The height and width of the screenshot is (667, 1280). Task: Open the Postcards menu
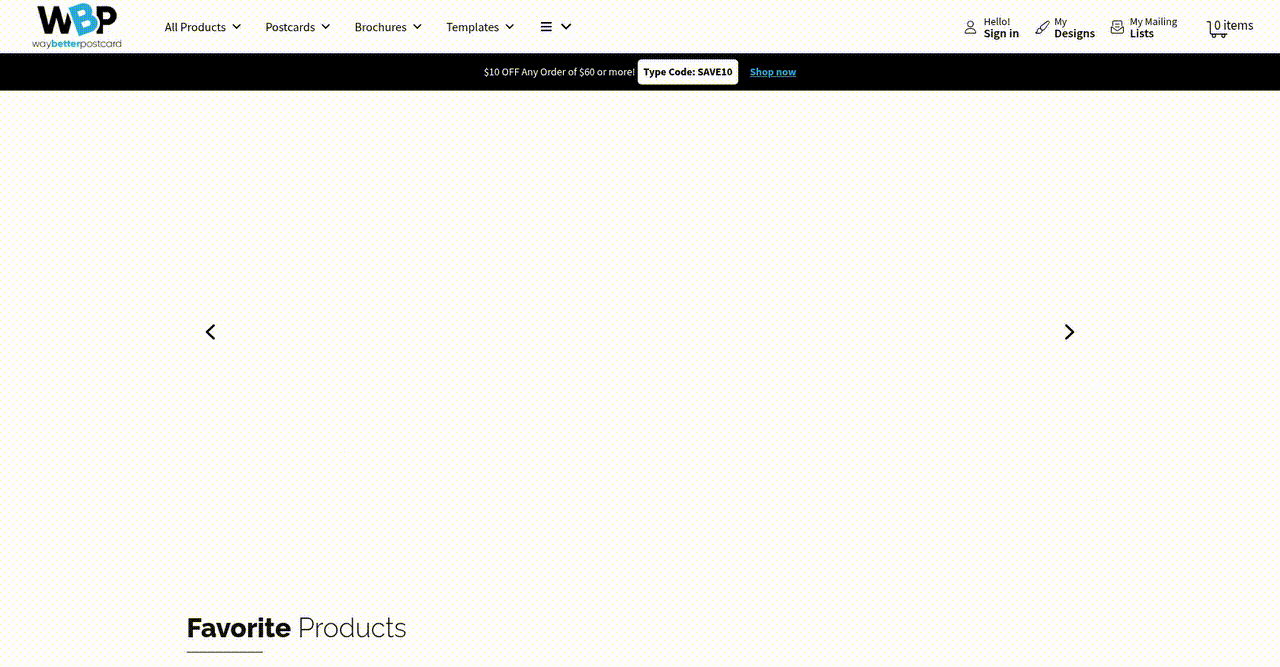(x=290, y=27)
